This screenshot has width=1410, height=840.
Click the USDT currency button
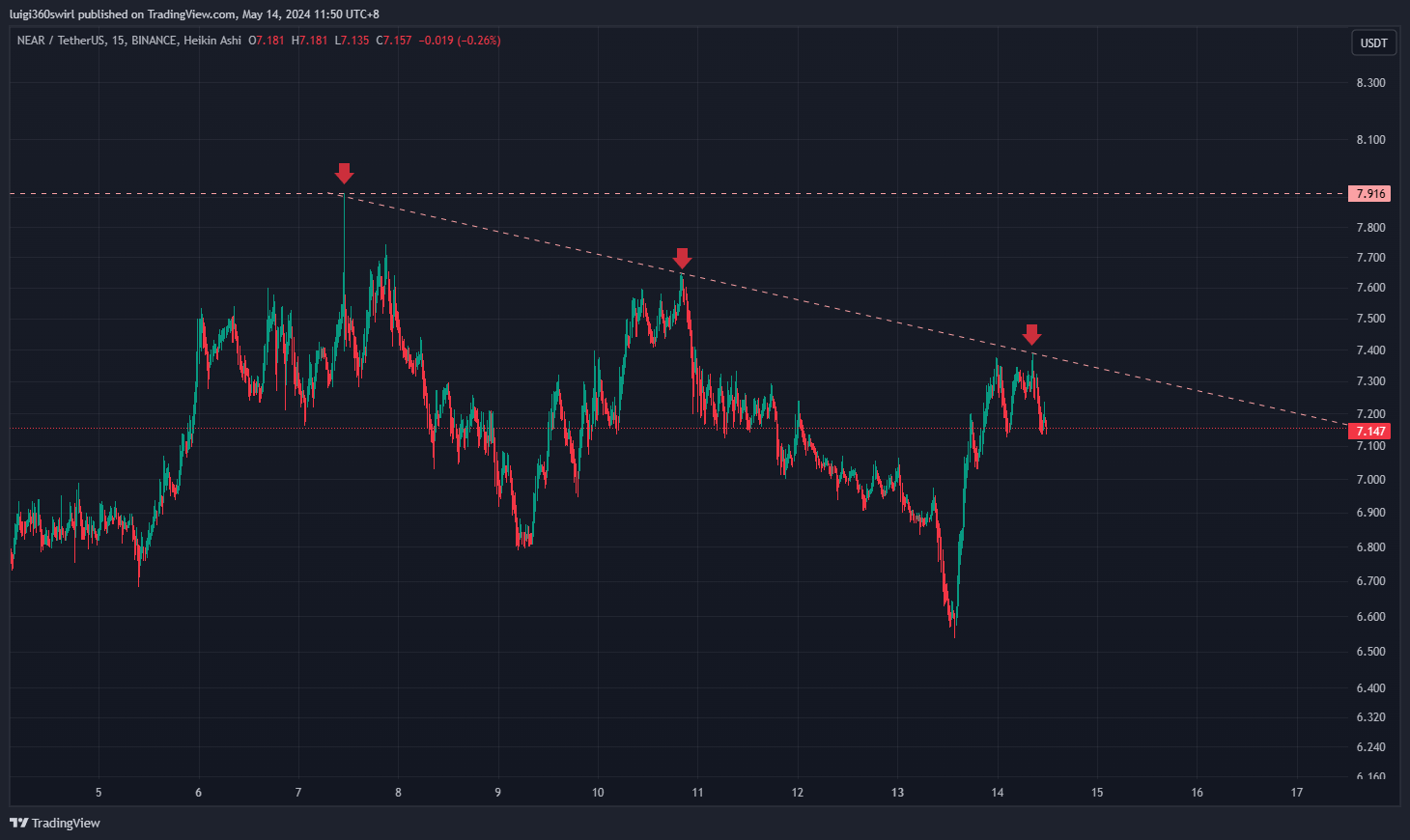(x=1373, y=42)
